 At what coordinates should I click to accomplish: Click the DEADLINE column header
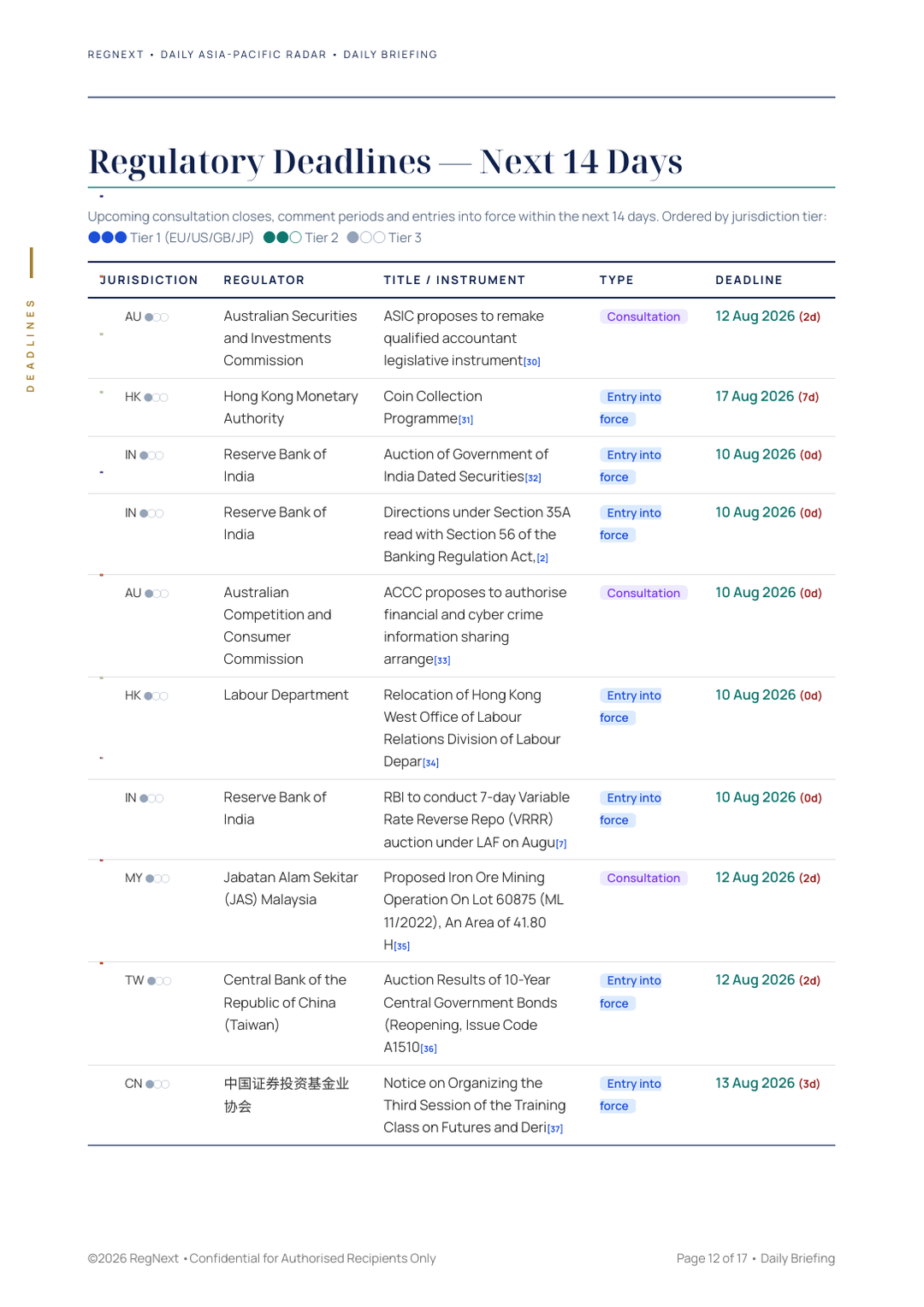click(x=749, y=280)
